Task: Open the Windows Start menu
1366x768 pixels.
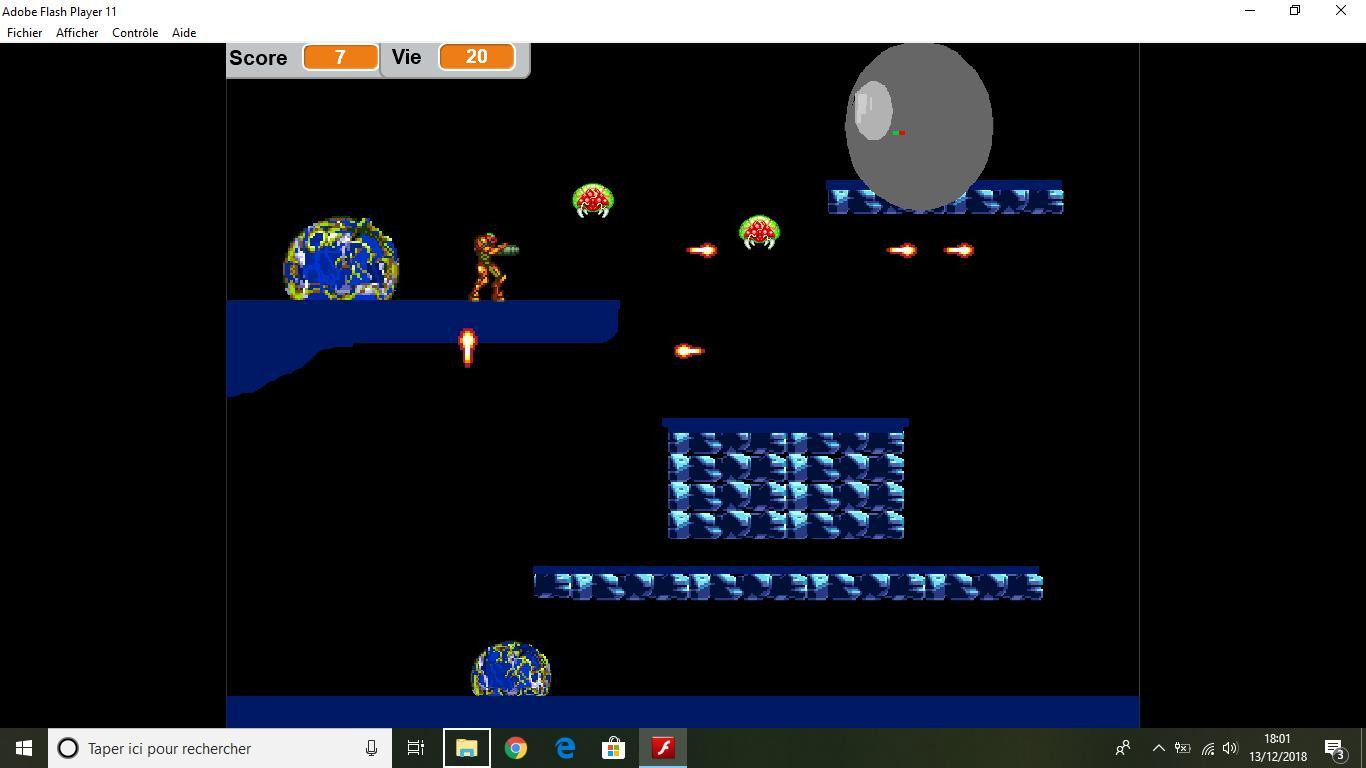Action: pos(24,748)
